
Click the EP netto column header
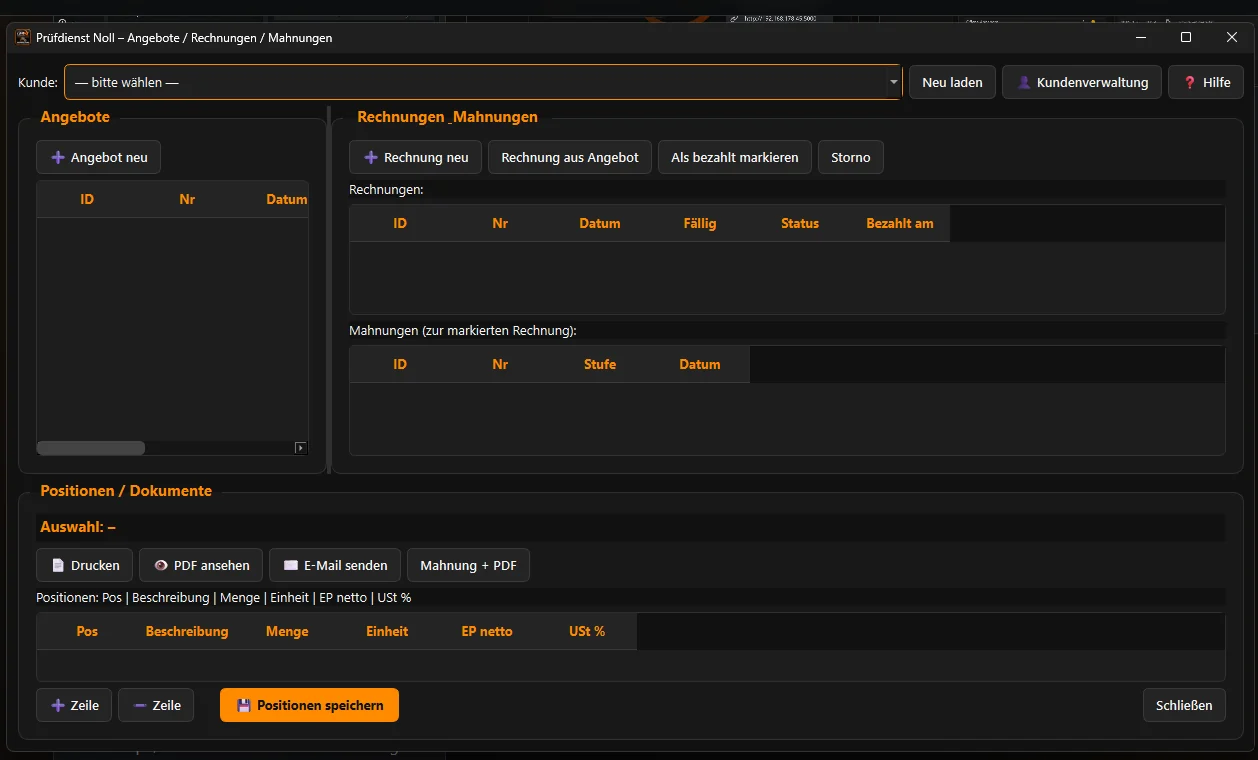(x=487, y=631)
